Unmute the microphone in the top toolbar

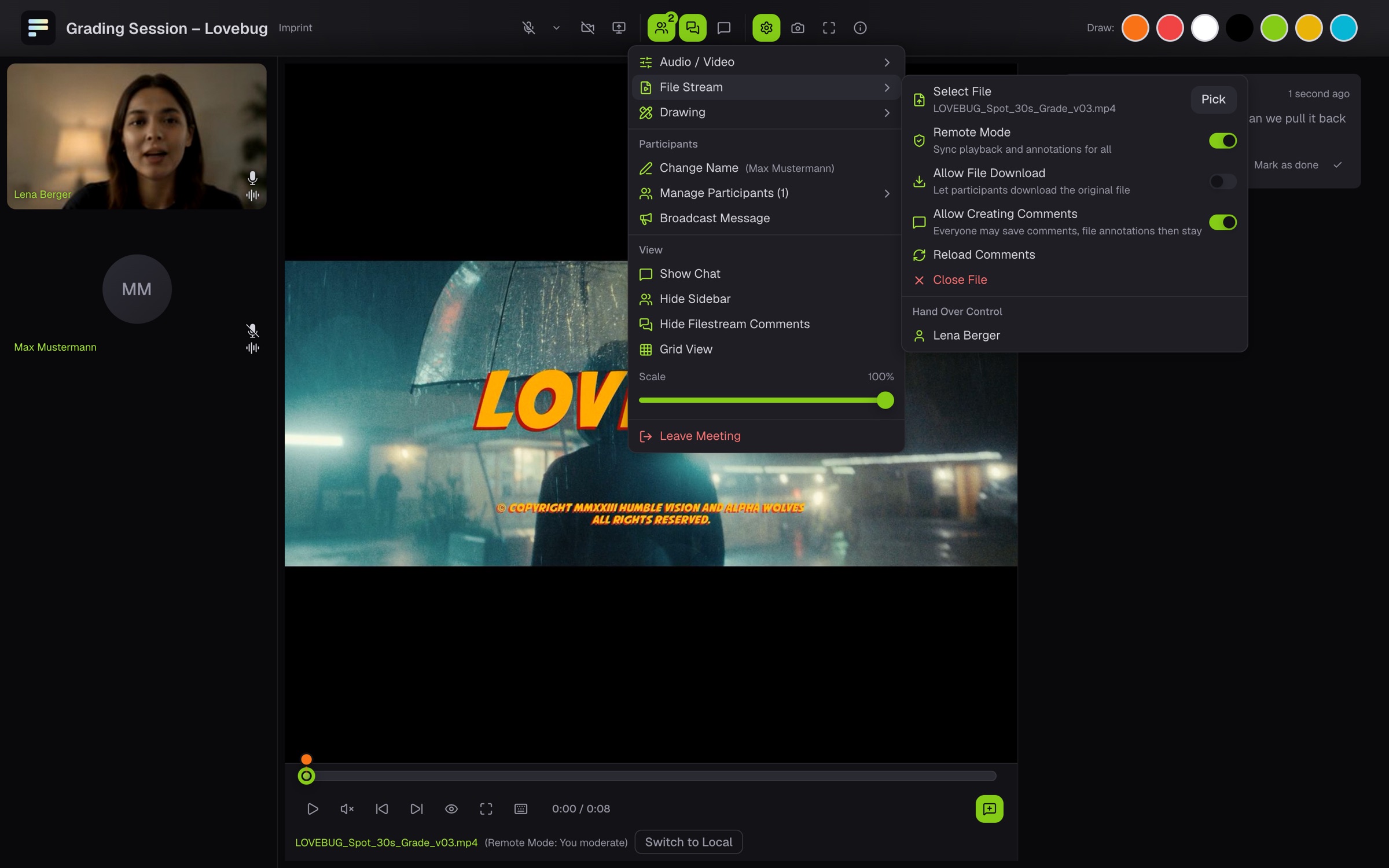528,28
